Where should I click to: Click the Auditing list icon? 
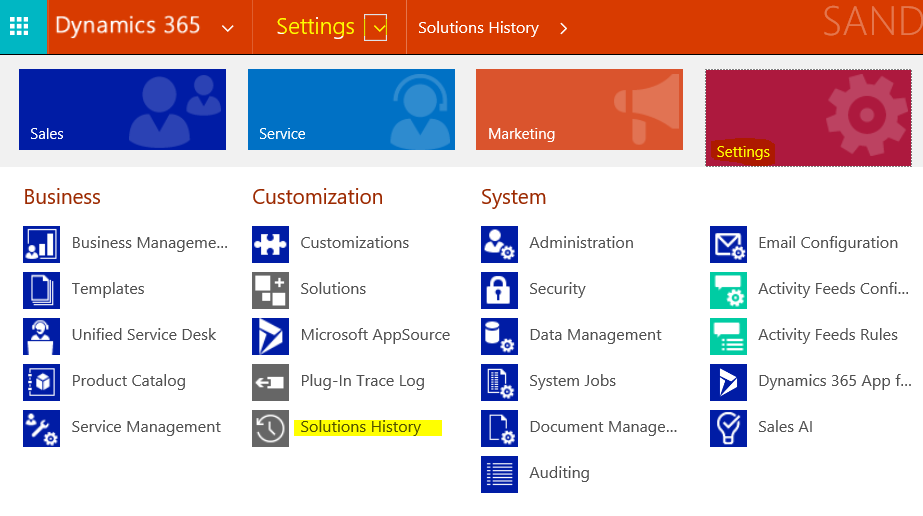[499, 474]
